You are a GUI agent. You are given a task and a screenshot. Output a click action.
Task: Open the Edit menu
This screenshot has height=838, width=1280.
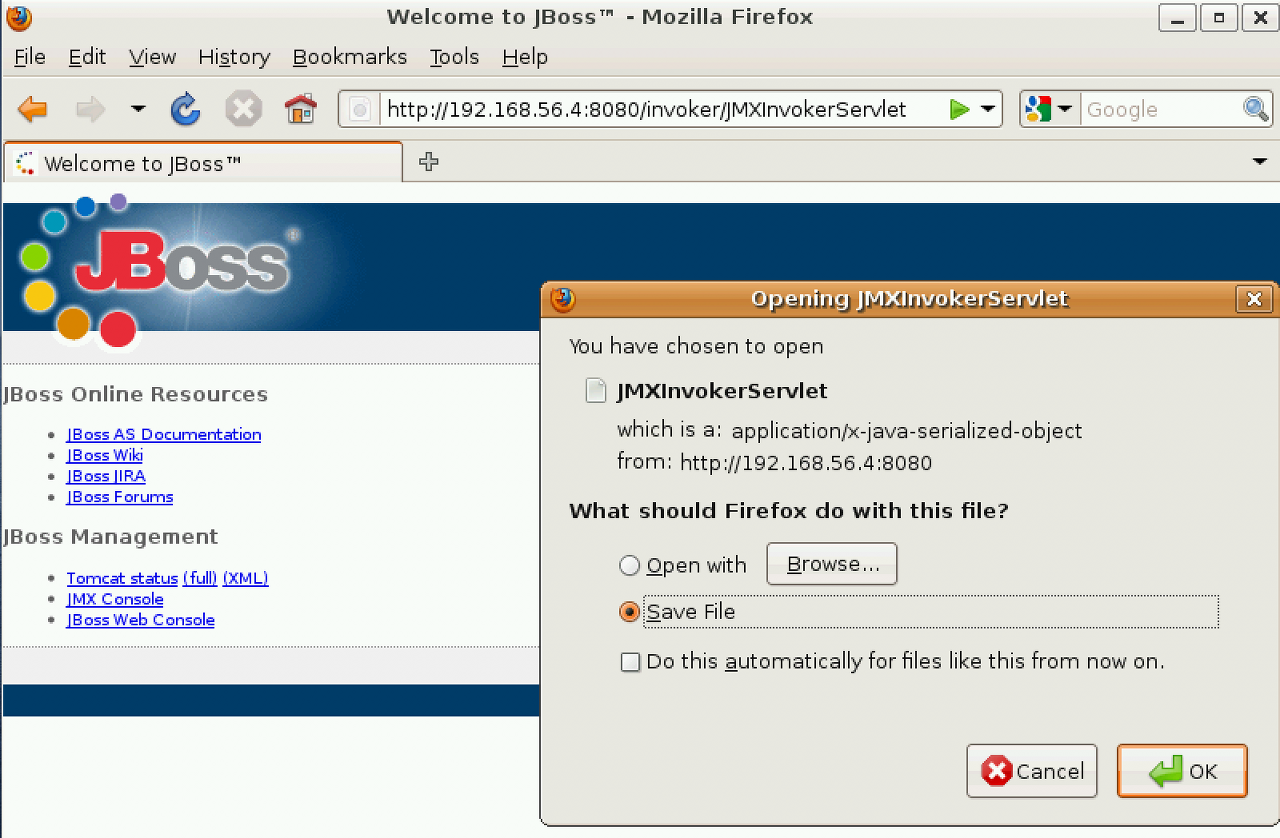point(87,57)
